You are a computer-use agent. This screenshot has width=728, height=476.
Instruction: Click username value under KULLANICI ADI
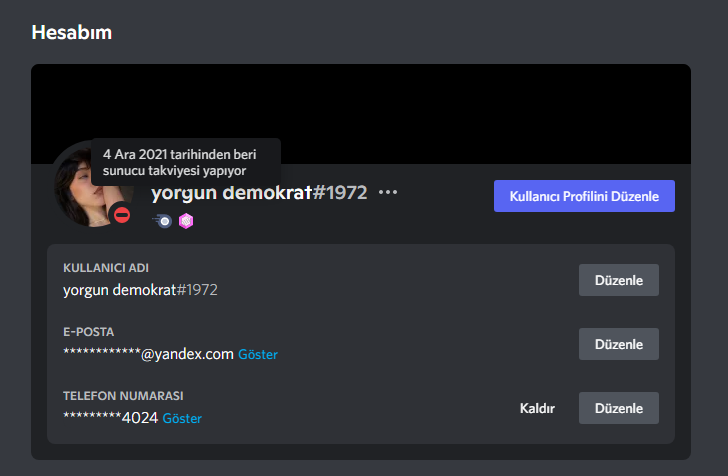140,290
